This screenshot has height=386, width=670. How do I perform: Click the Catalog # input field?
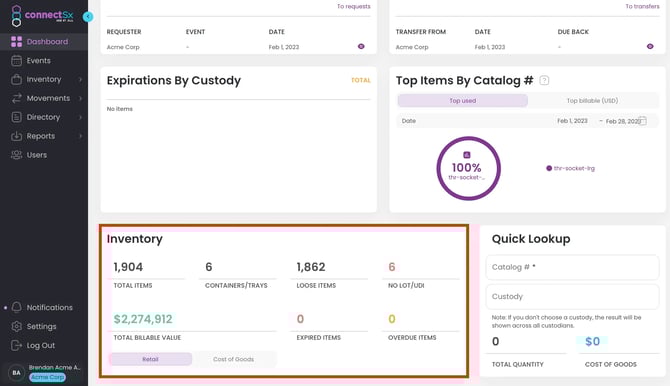click(572, 267)
